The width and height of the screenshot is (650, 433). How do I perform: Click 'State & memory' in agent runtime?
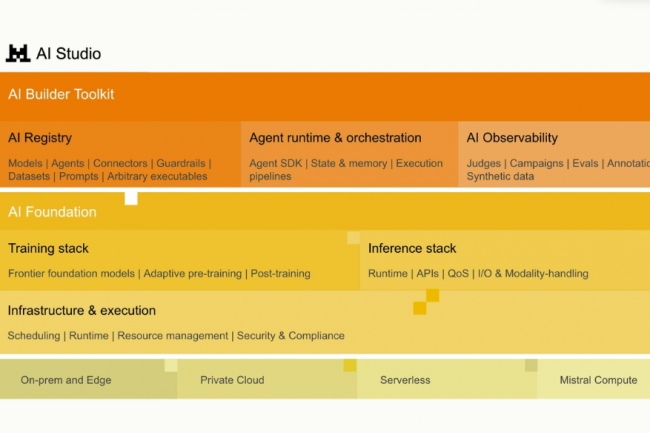(x=349, y=163)
